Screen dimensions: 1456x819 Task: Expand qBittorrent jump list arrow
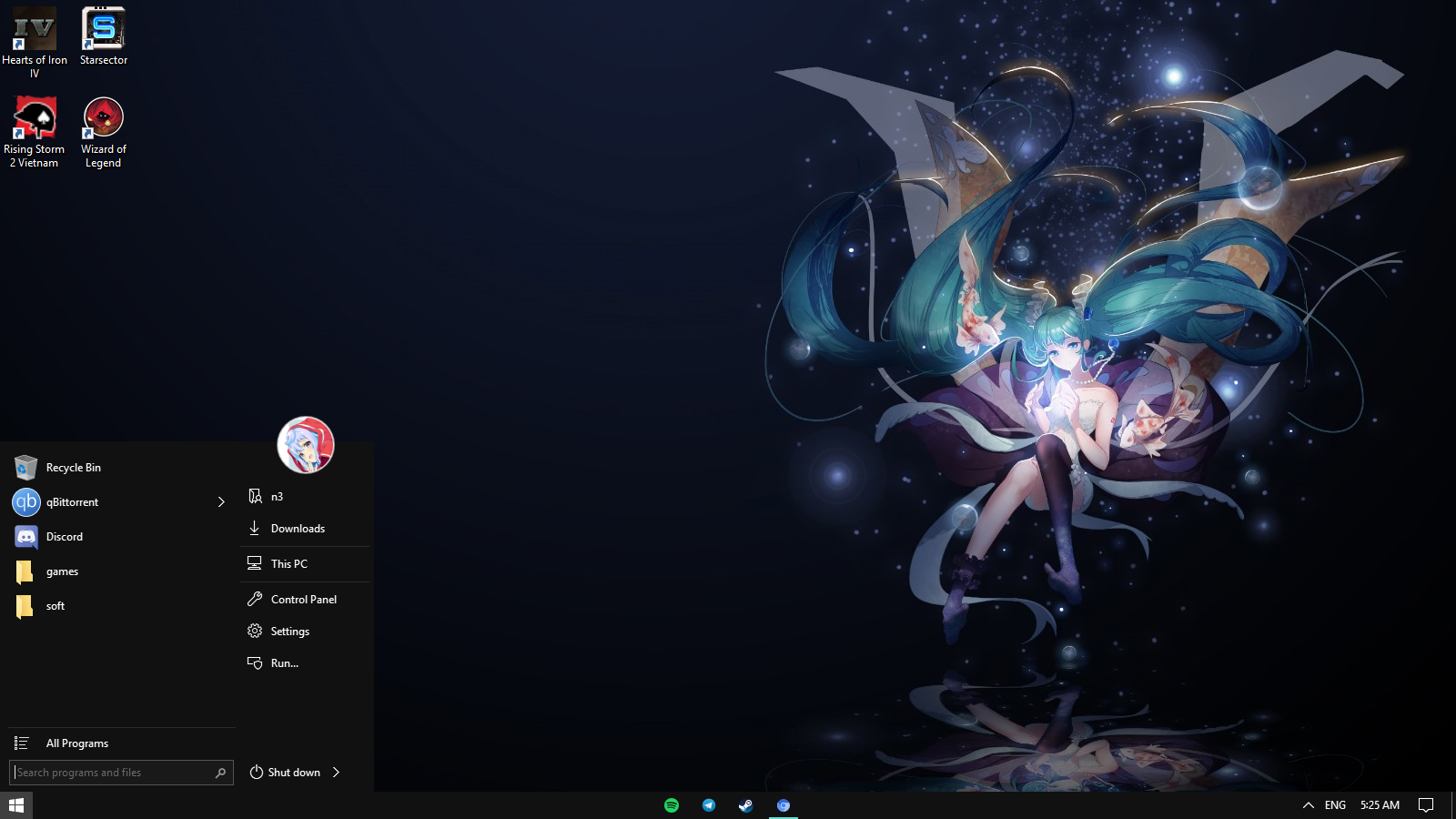click(x=221, y=502)
